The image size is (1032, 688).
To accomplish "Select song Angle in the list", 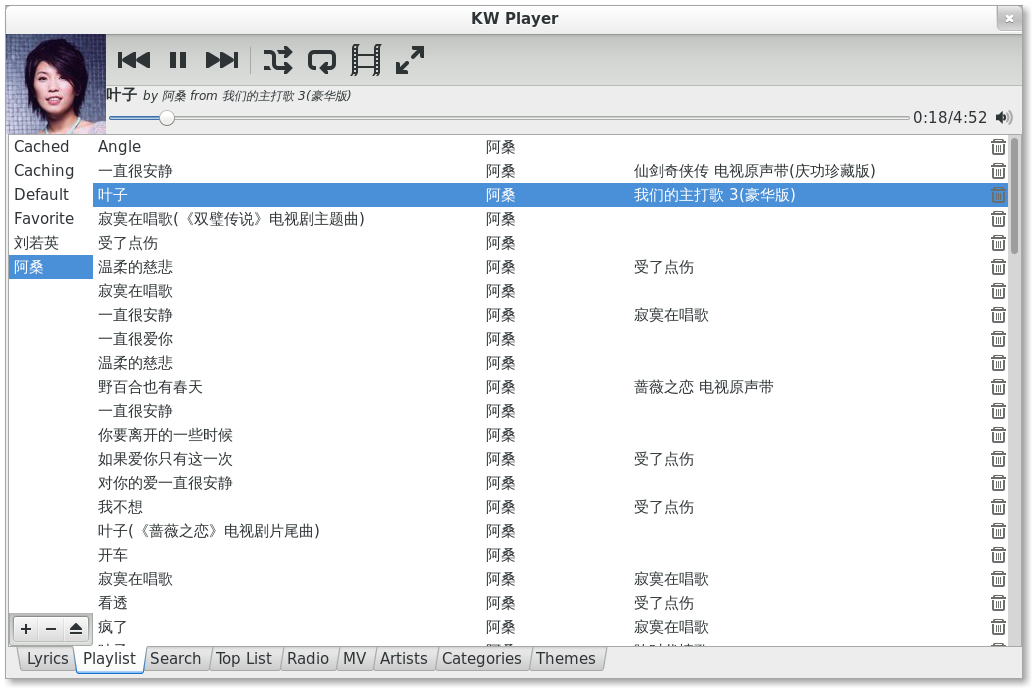I will click(119, 147).
